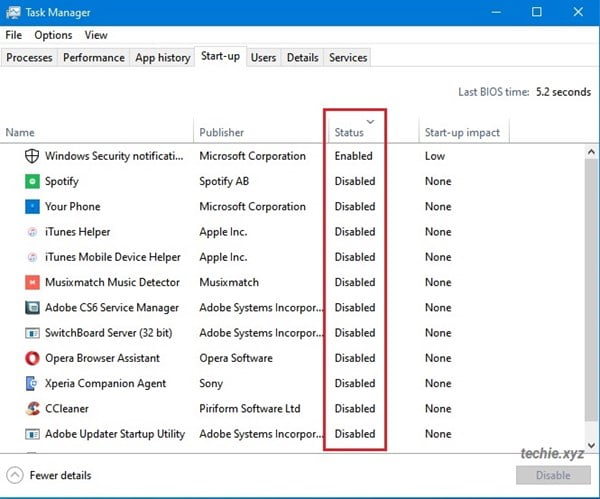Click the Adobe Updater Startup Utility icon

(32, 434)
